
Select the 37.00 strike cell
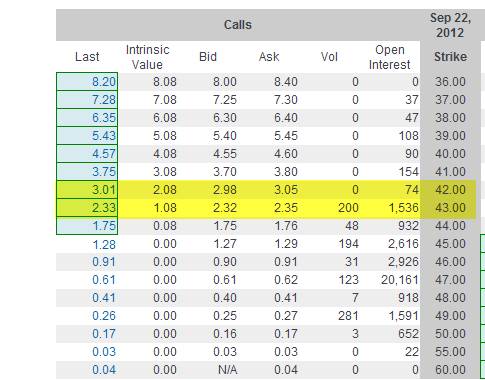(x=450, y=100)
